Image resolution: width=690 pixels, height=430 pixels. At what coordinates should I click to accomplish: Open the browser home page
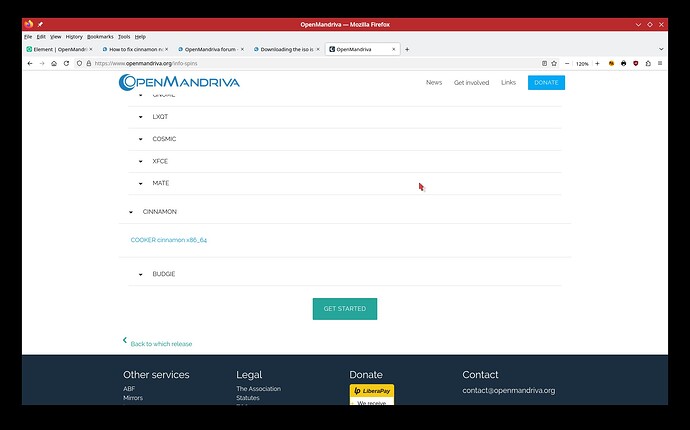(54, 63)
